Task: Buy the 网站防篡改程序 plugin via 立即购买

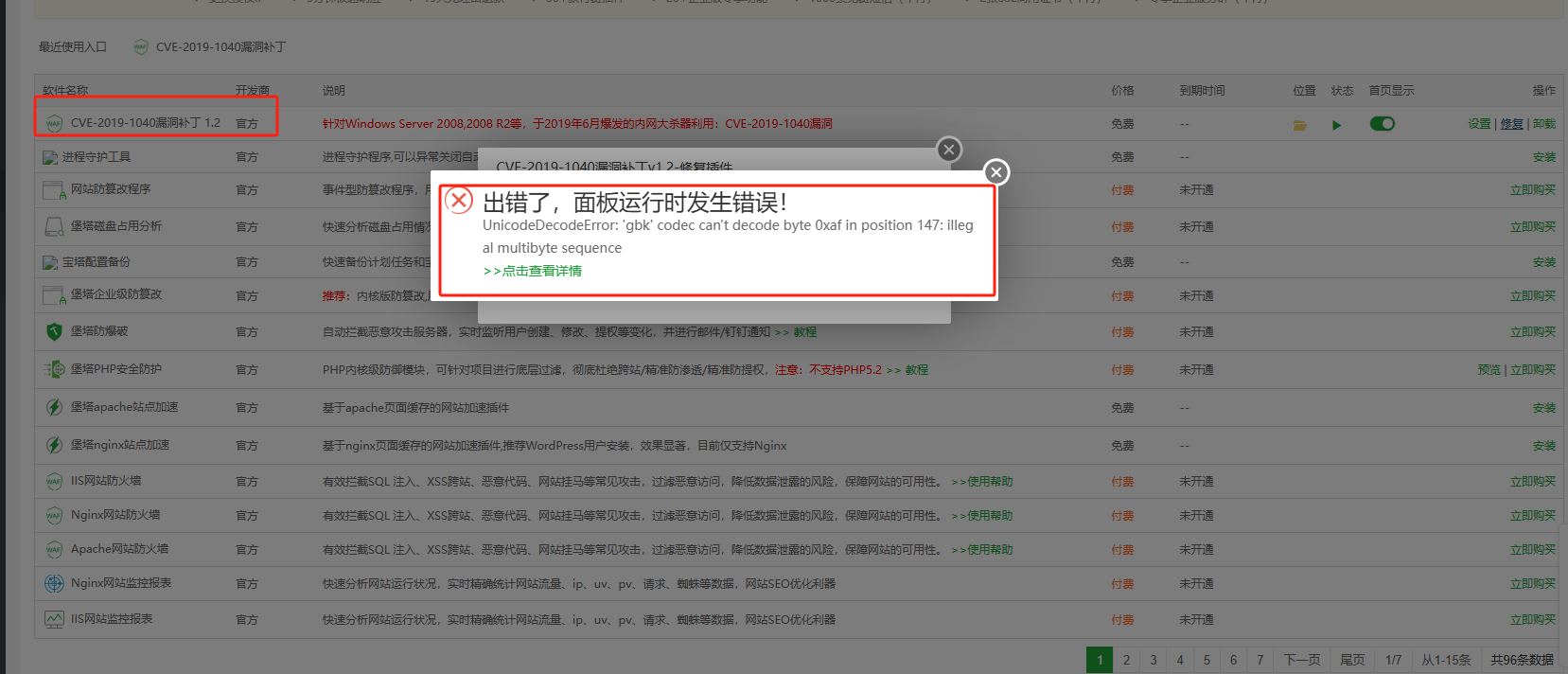Action: coord(1533,190)
